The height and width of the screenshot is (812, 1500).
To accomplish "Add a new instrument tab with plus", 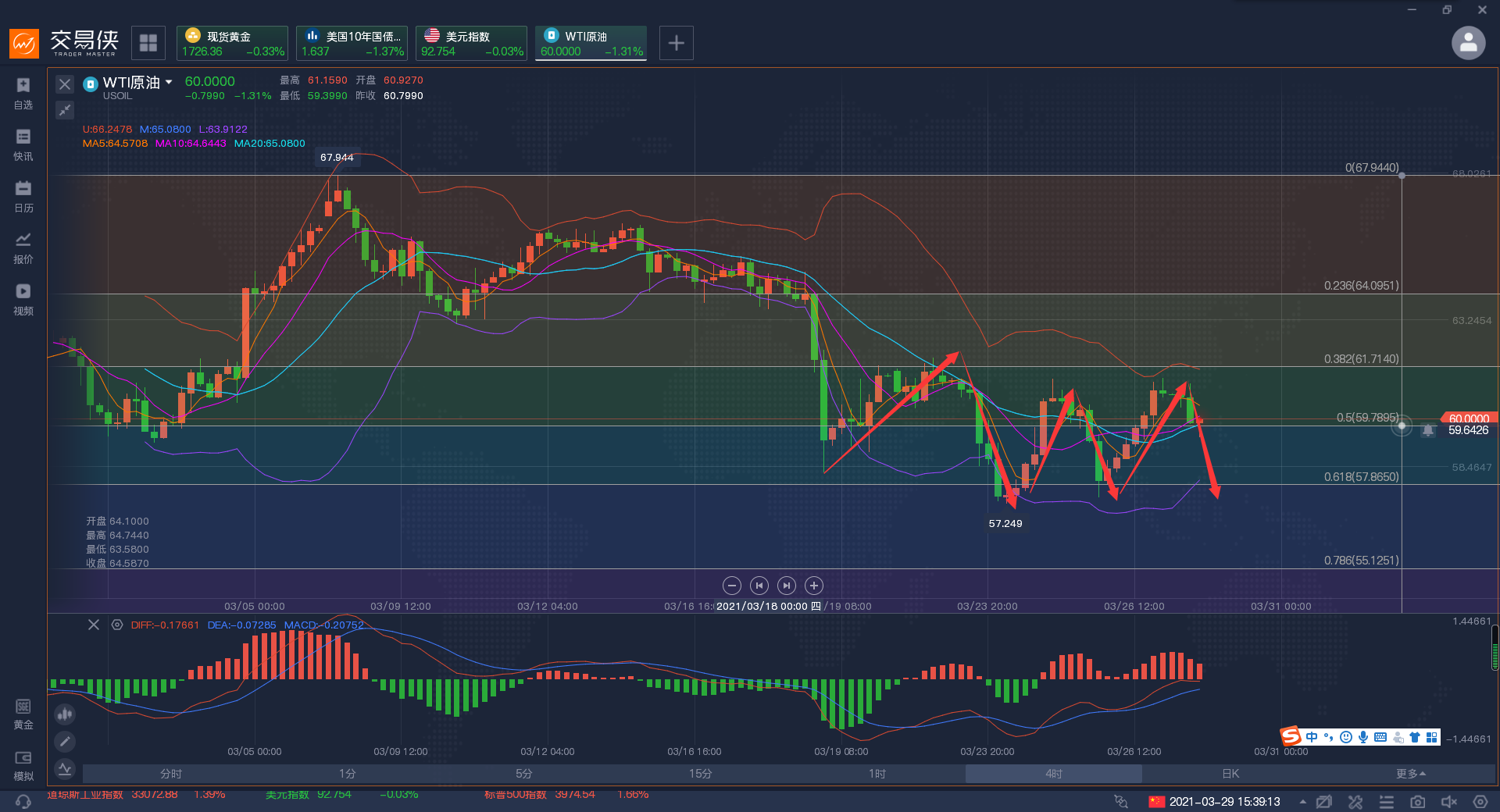I will pos(677,43).
